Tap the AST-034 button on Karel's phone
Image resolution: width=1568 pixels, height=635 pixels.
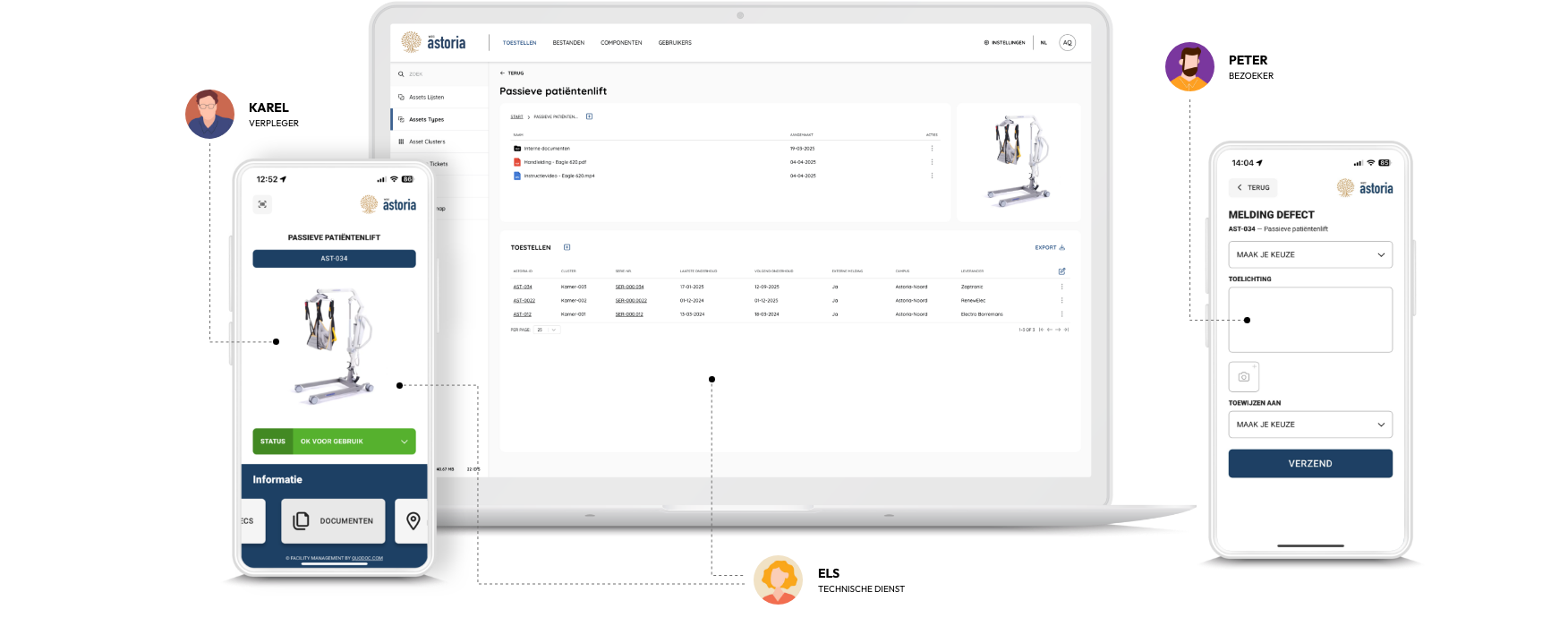[334, 259]
